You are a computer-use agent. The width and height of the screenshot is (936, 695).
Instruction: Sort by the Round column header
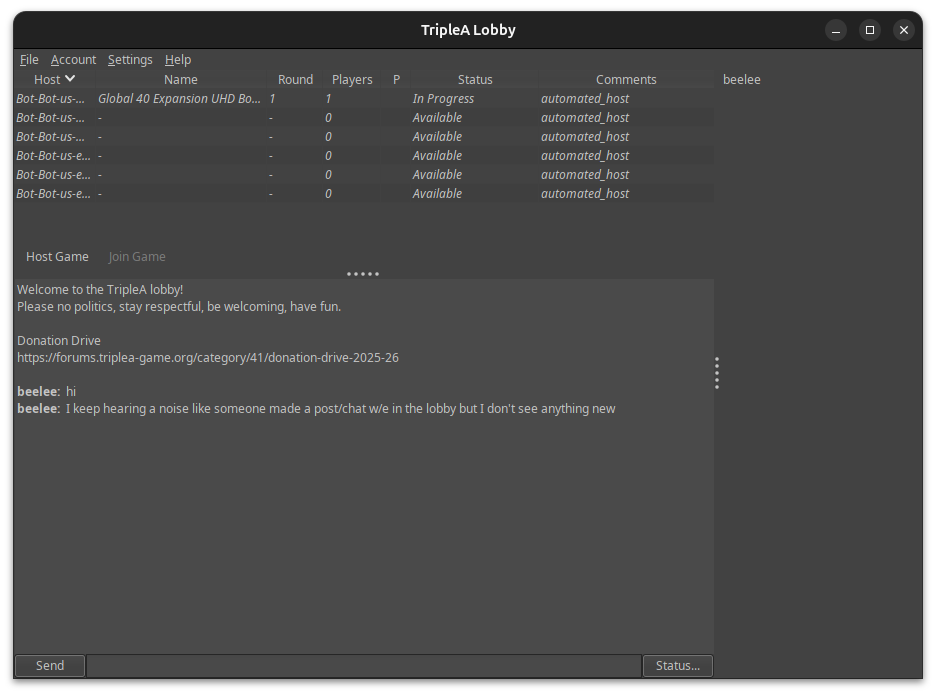click(295, 79)
